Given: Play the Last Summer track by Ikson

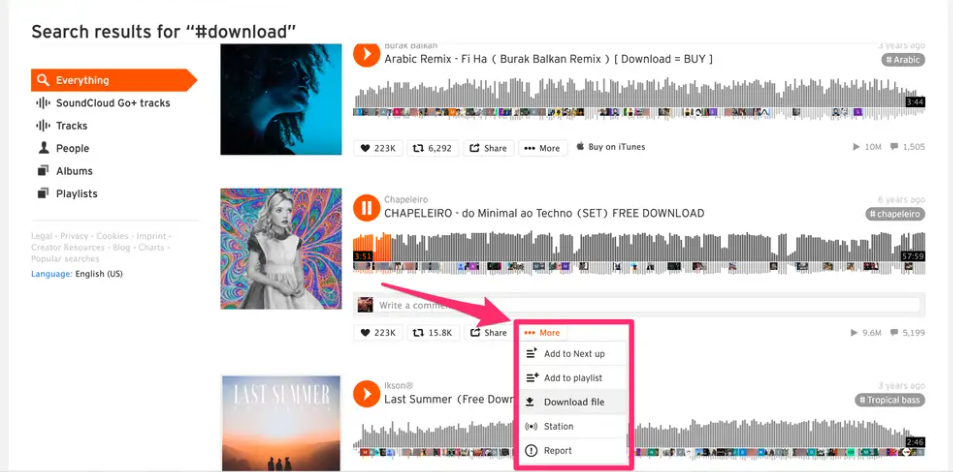Looking at the screenshot, I should click(366, 394).
